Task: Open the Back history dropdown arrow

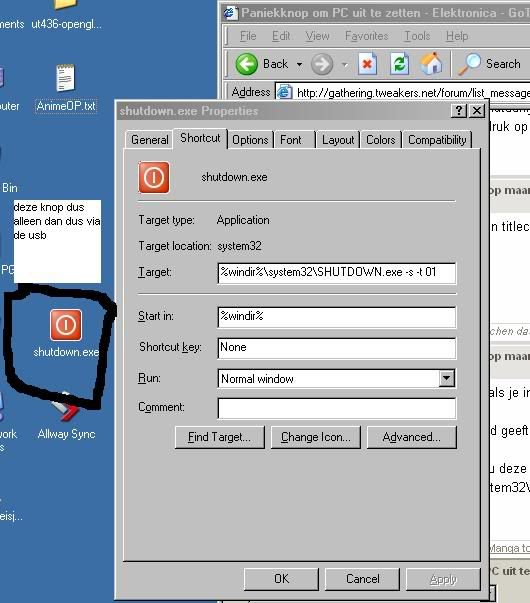Action: (x=299, y=65)
